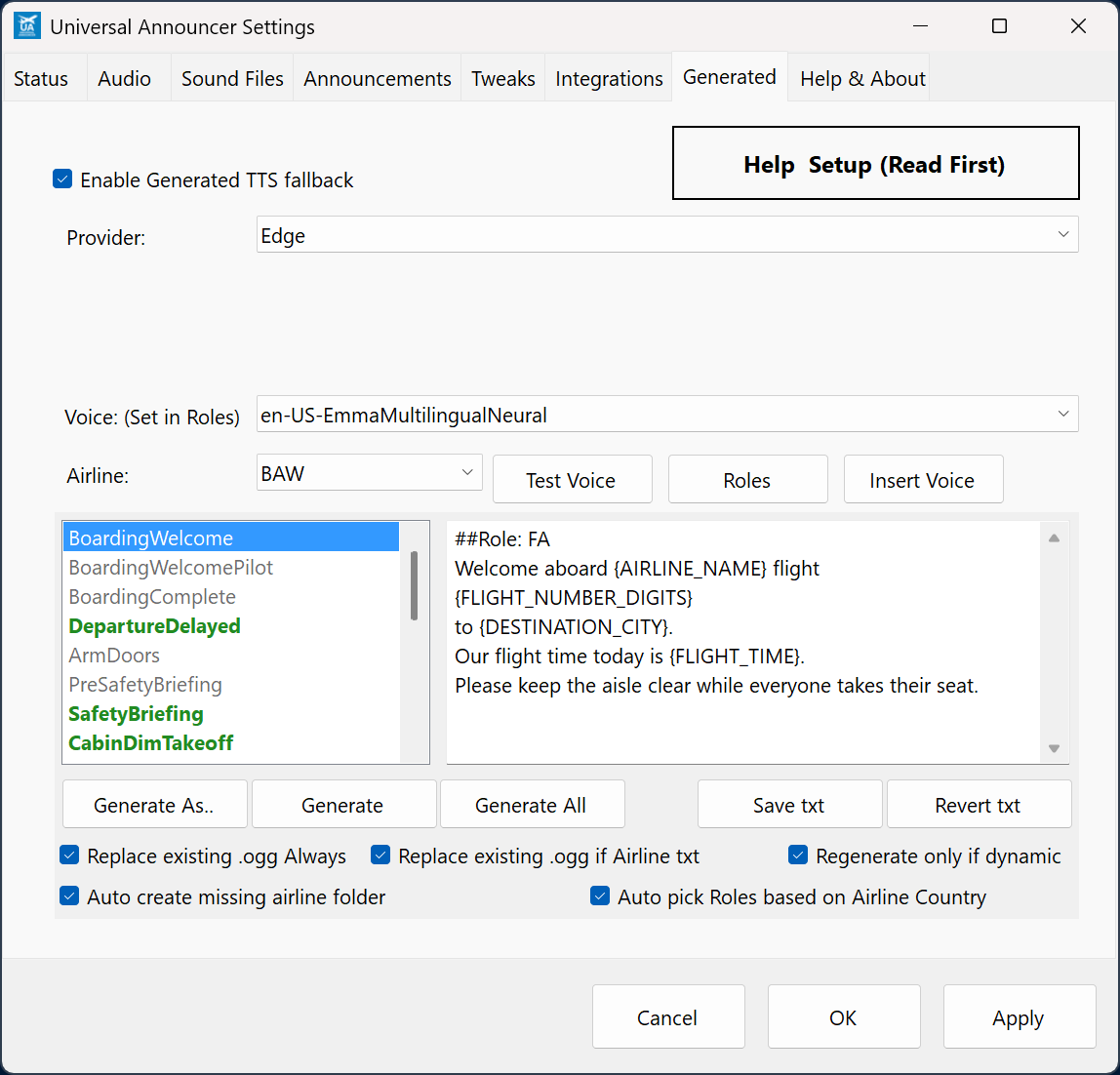Viewport: 1120px width, 1075px height.
Task: Select PreSafetyBriefing announcement
Action: pos(231,684)
